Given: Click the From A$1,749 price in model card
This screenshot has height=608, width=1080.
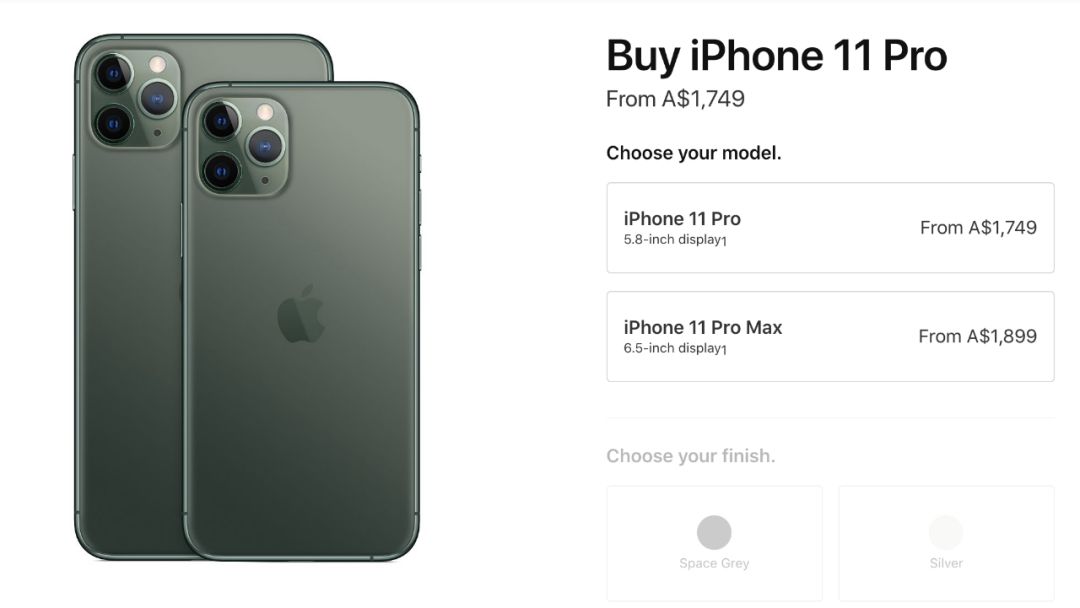Looking at the screenshot, I should pos(978,228).
